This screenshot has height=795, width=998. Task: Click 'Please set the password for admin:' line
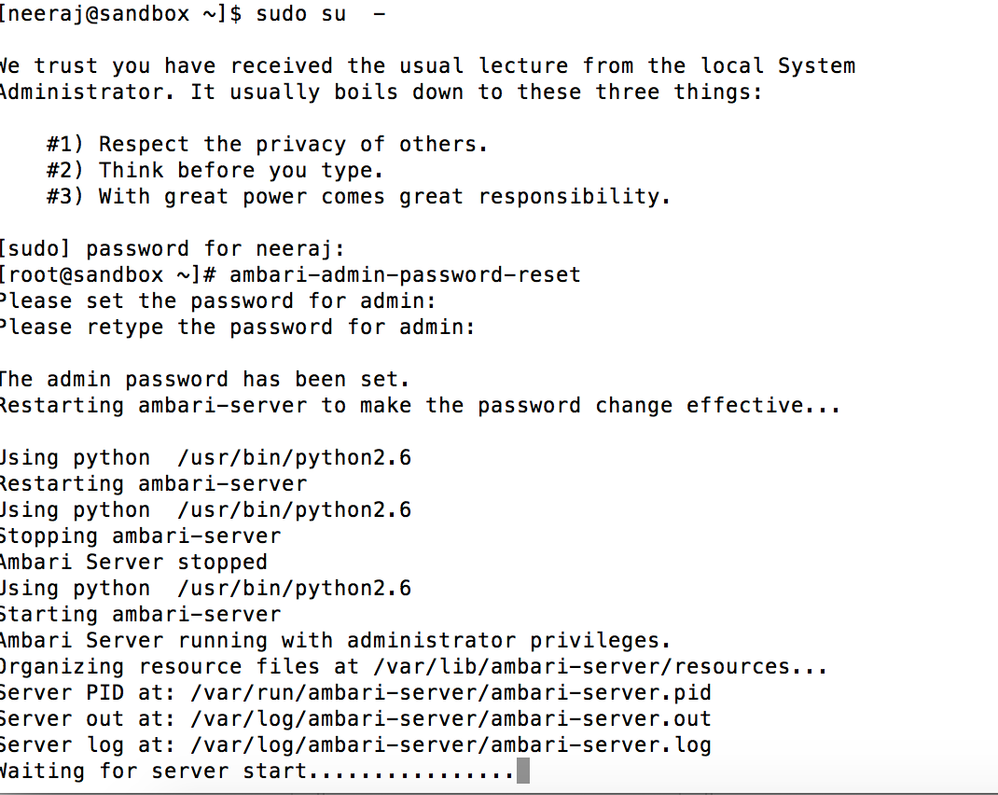[x=218, y=301]
